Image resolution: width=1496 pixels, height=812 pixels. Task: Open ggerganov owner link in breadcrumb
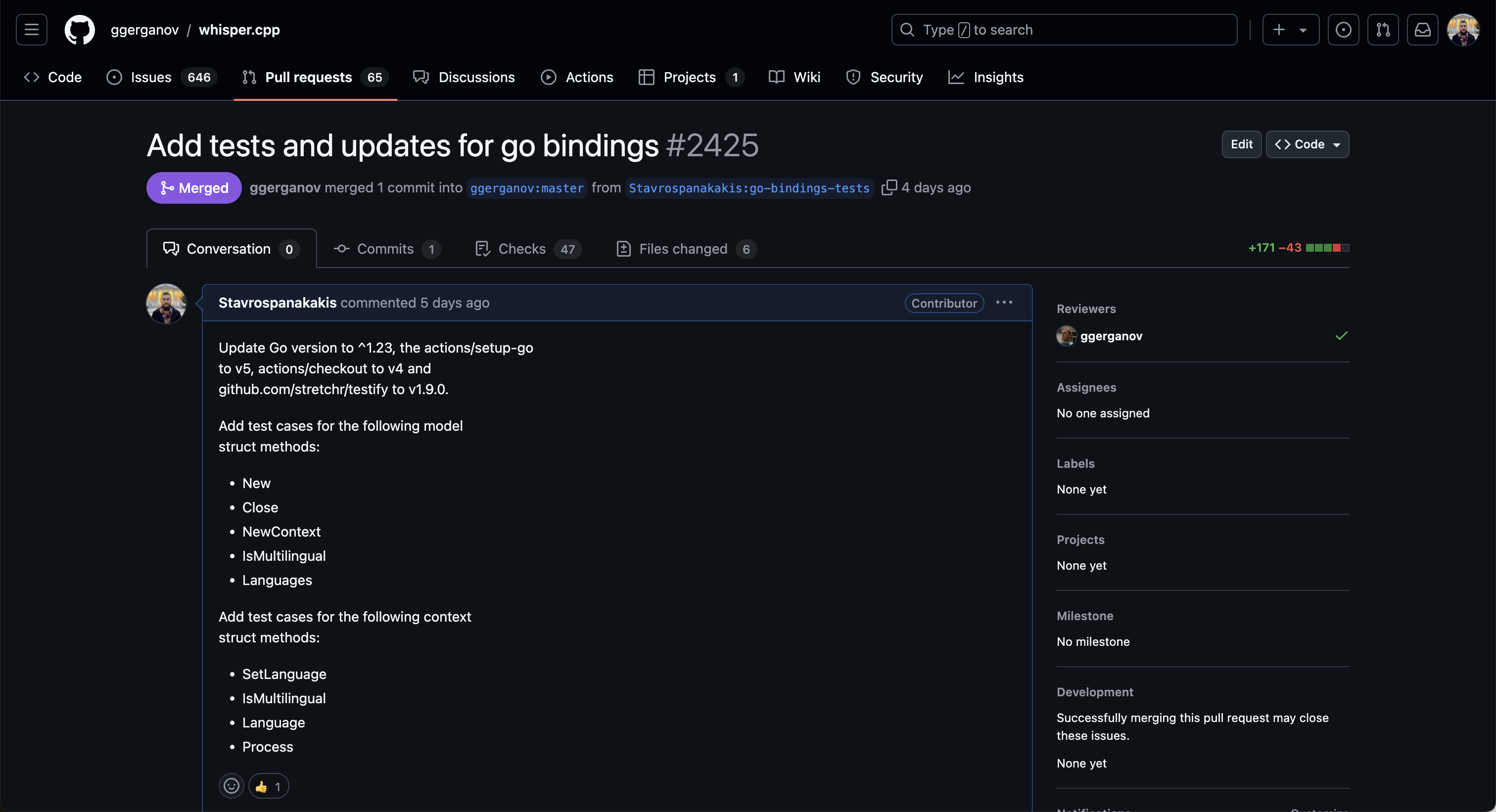tap(144, 30)
